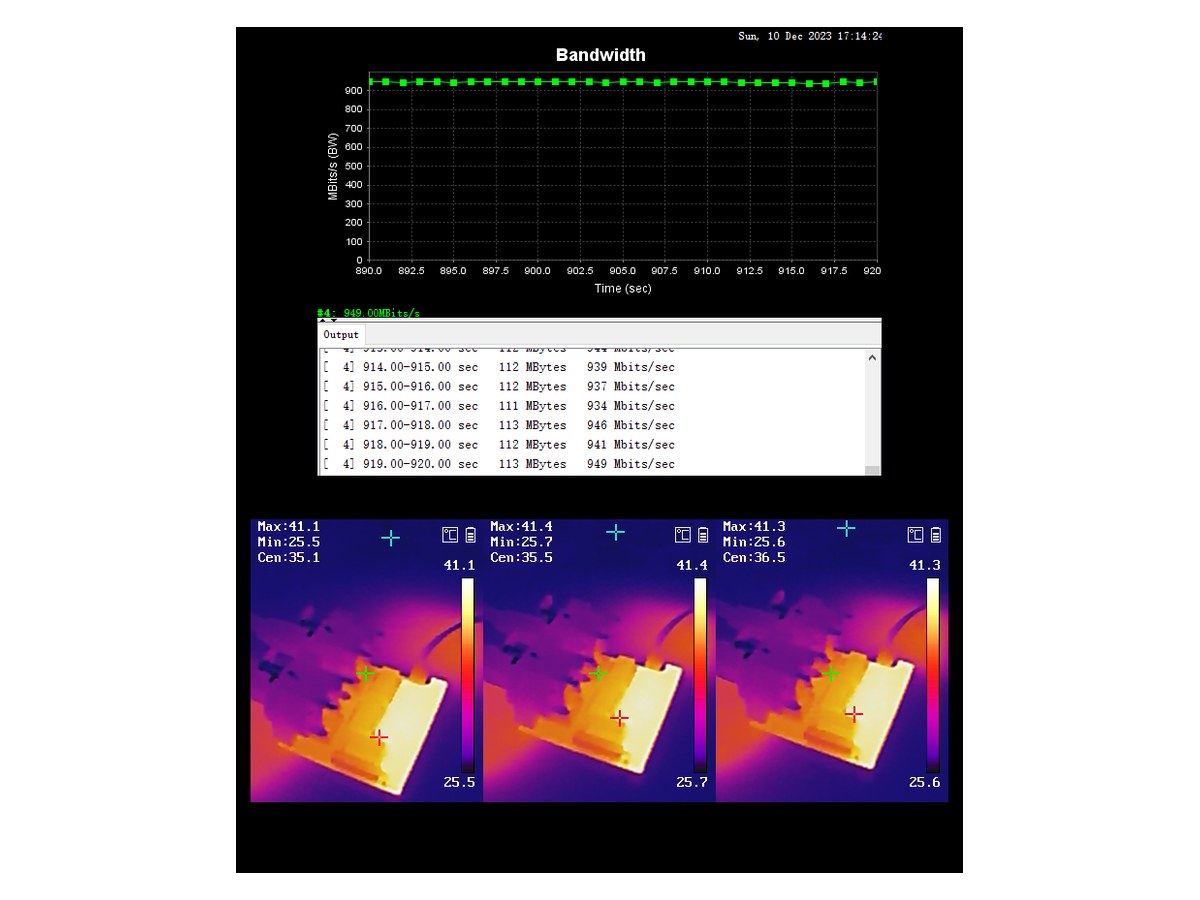Screen dimensions: 1200x900
Task: Click the MBits/s (BW) axis label
Action: tap(333, 166)
